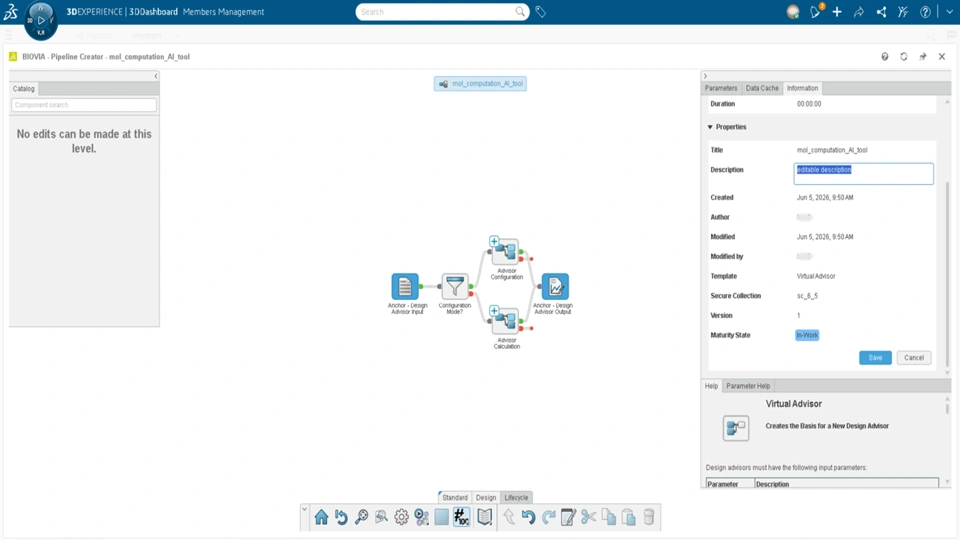This screenshot has width=960, height=540.
Task: Click the Home icon in bottom toolbar
Action: point(321,517)
